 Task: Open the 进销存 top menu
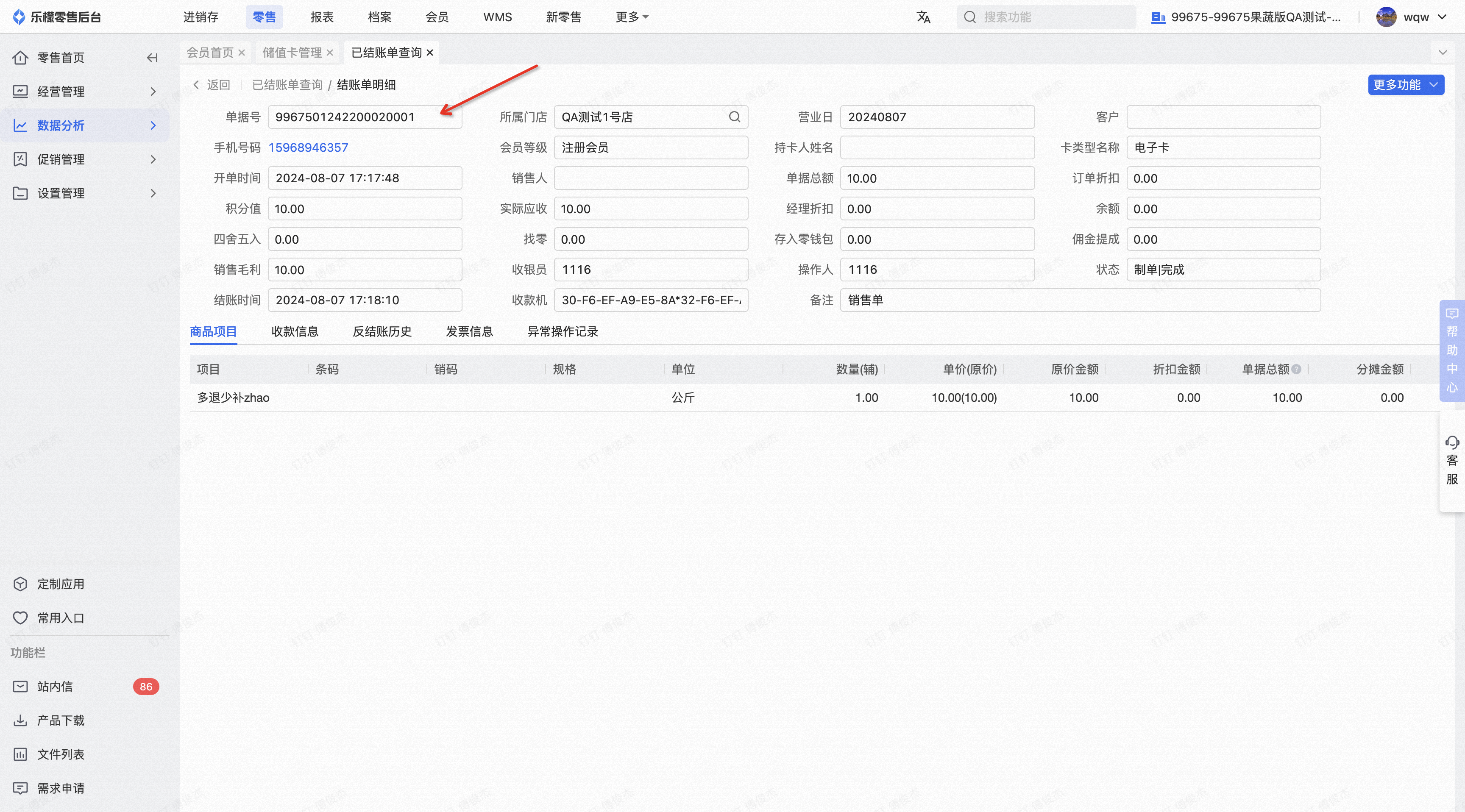coord(201,17)
